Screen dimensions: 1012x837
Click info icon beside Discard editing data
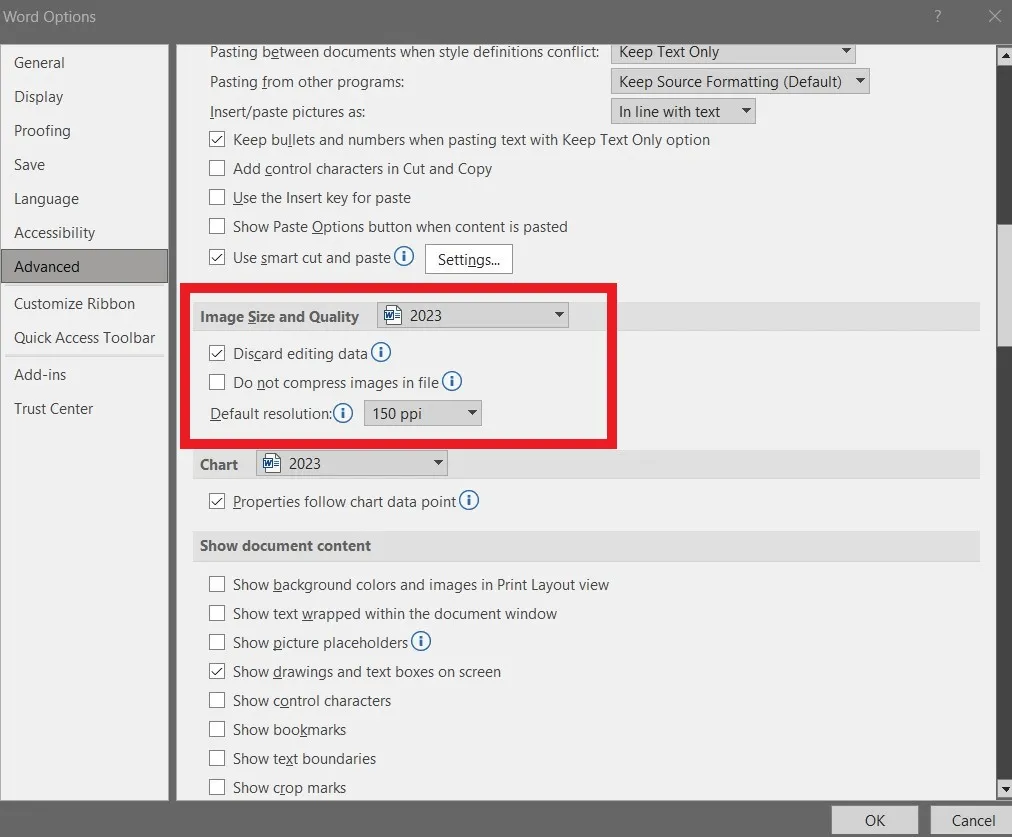point(381,352)
